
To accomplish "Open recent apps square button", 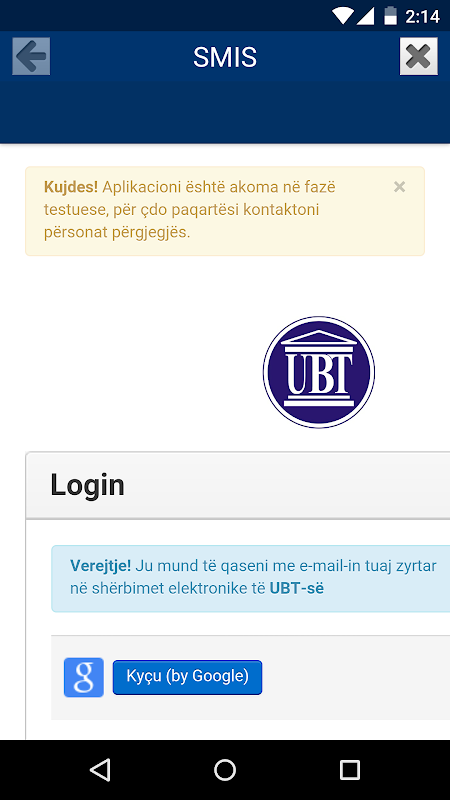I will tap(350, 769).
